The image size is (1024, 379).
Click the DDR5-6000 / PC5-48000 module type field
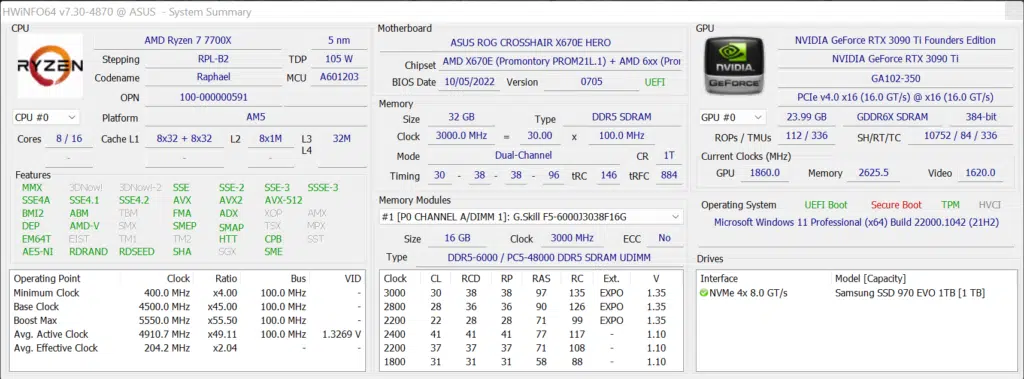click(549, 257)
